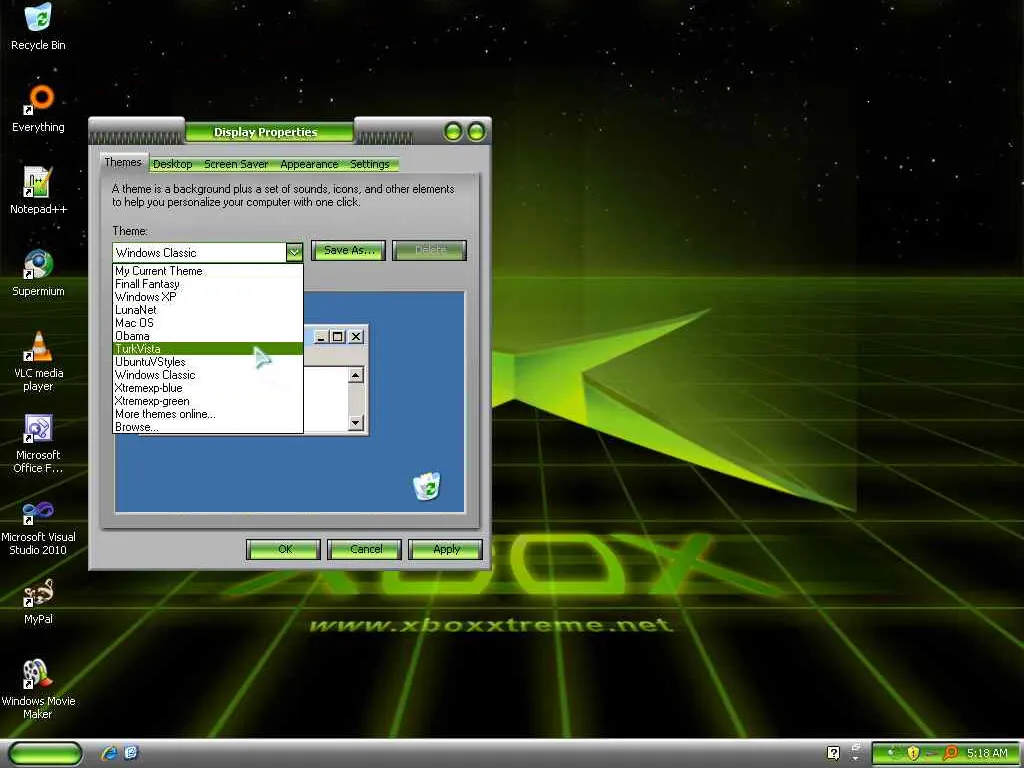Click the Save As... button
This screenshot has width=1024, height=768.
pyautogui.click(x=349, y=250)
